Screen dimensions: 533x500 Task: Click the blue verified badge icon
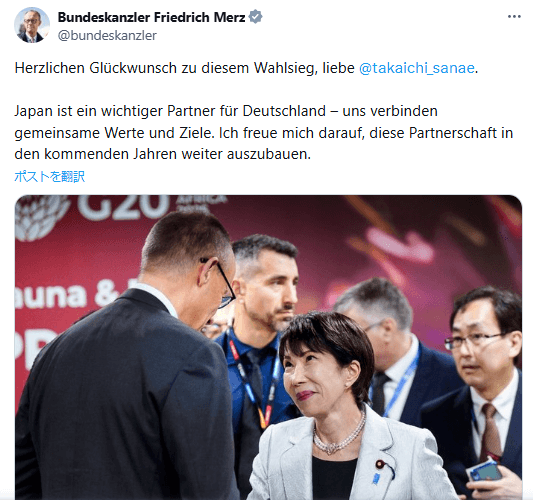coord(255,17)
